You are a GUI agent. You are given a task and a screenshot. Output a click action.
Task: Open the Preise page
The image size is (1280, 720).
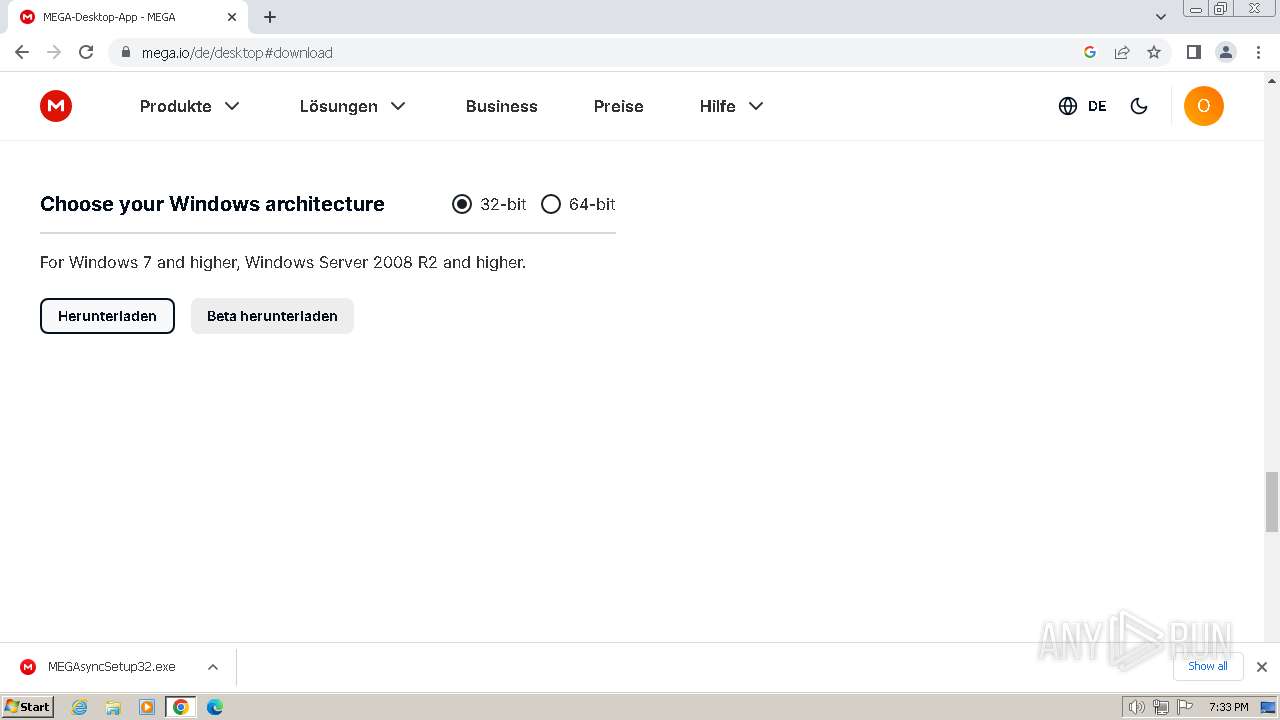coord(619,106)
